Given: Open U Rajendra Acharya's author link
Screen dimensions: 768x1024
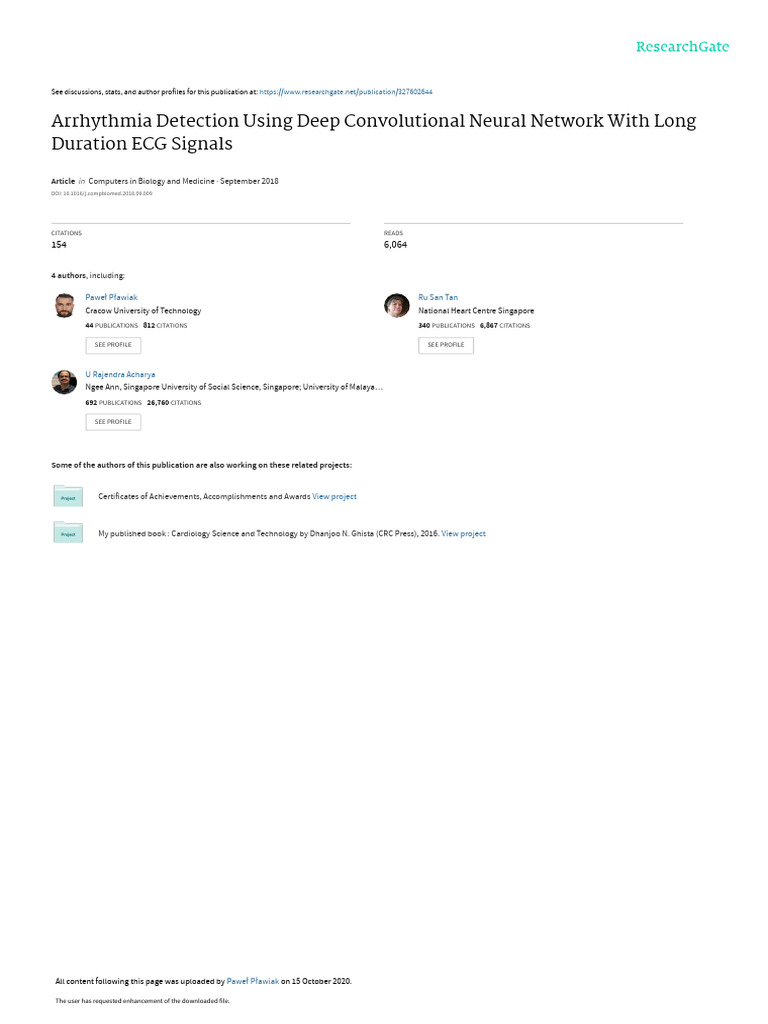Looking at the screenshot, I should [x=120, y=375].
